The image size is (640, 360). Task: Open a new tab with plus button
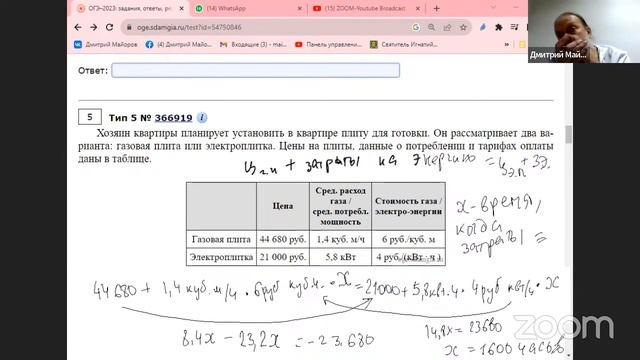[436, 8]
